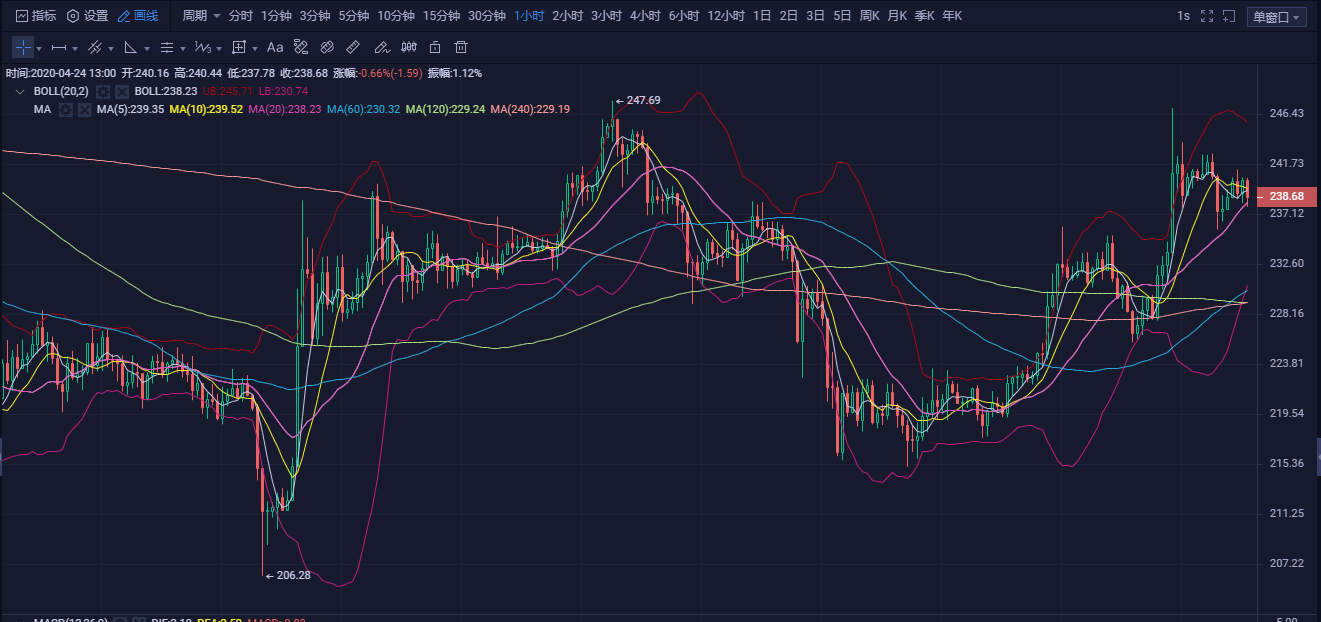
Task: Select the 3小时 interval
Action: coord(607,16)
